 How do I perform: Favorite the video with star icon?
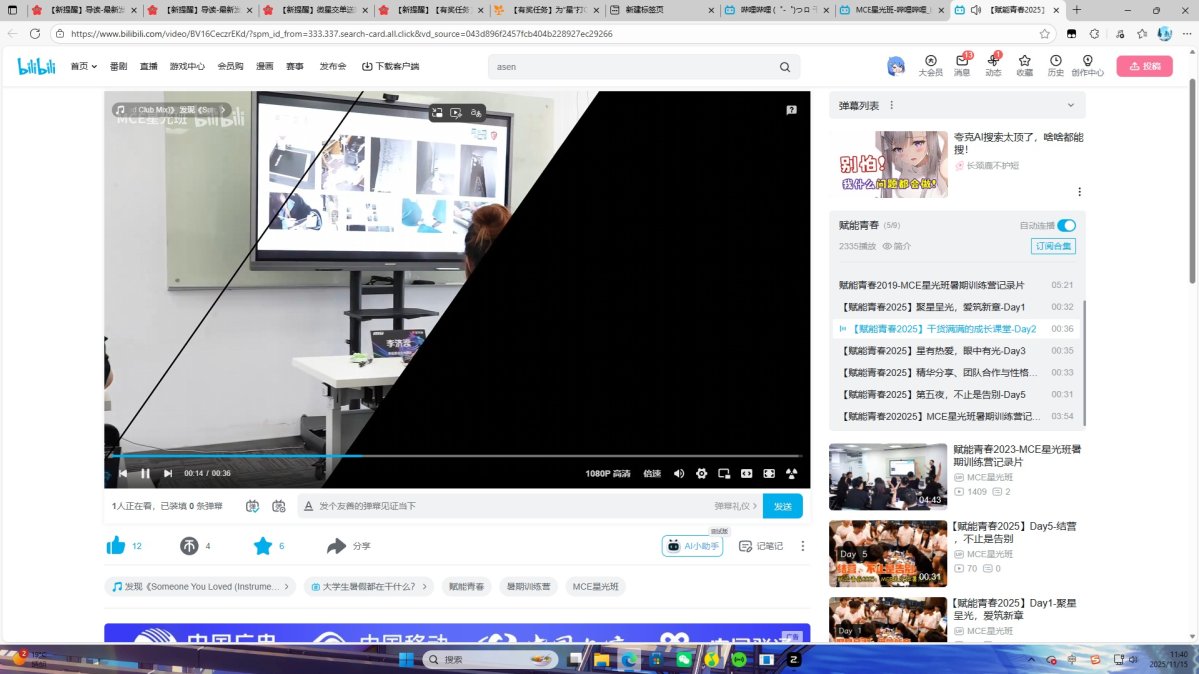click(x=263, y=546)
